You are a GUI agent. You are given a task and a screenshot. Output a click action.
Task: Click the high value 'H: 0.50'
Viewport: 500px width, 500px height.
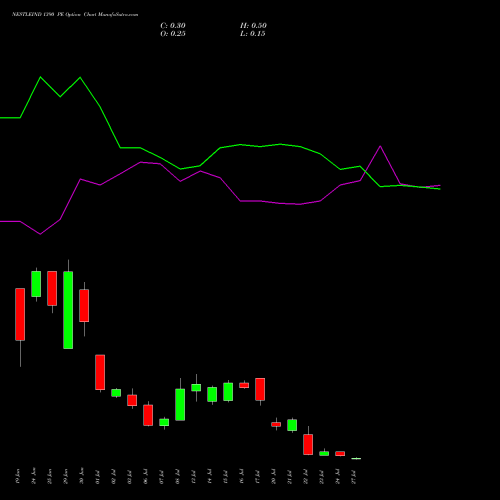click(x=253, y=26)
